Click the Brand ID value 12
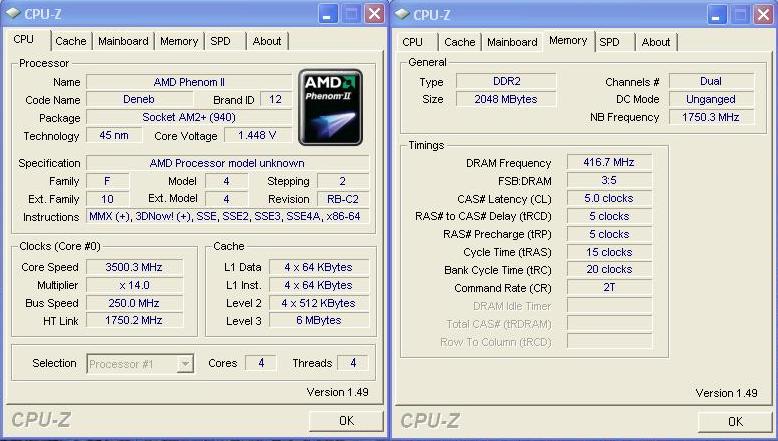Screen dimensions: 778x441 [276, 99]
